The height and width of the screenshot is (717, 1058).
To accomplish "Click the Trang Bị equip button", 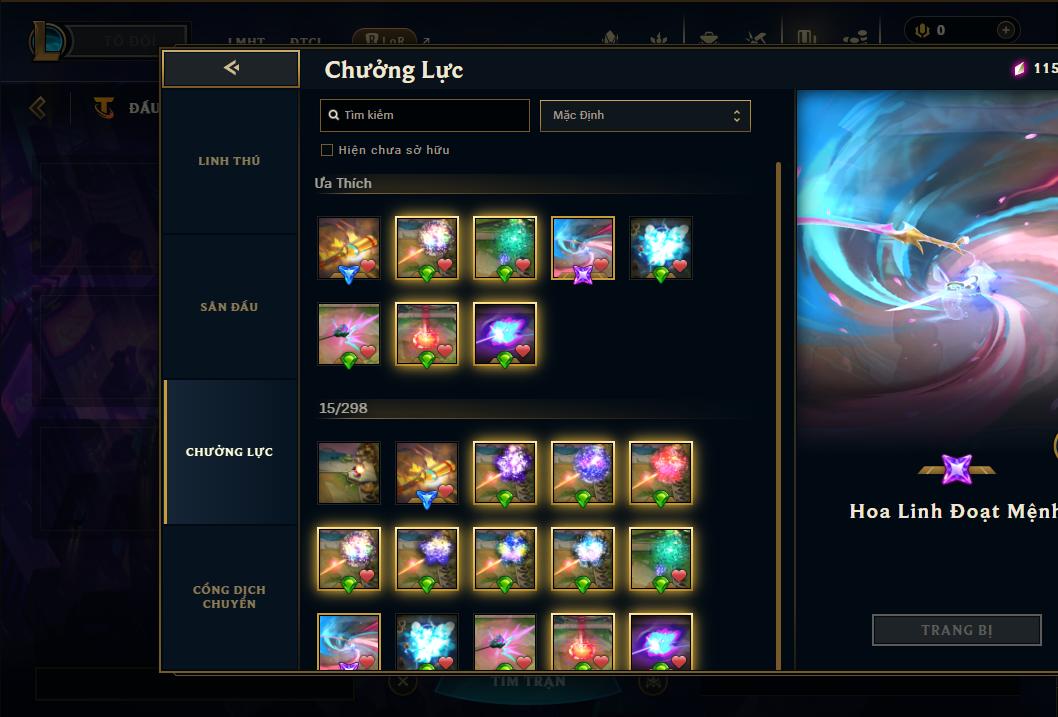I will point(956,630).
